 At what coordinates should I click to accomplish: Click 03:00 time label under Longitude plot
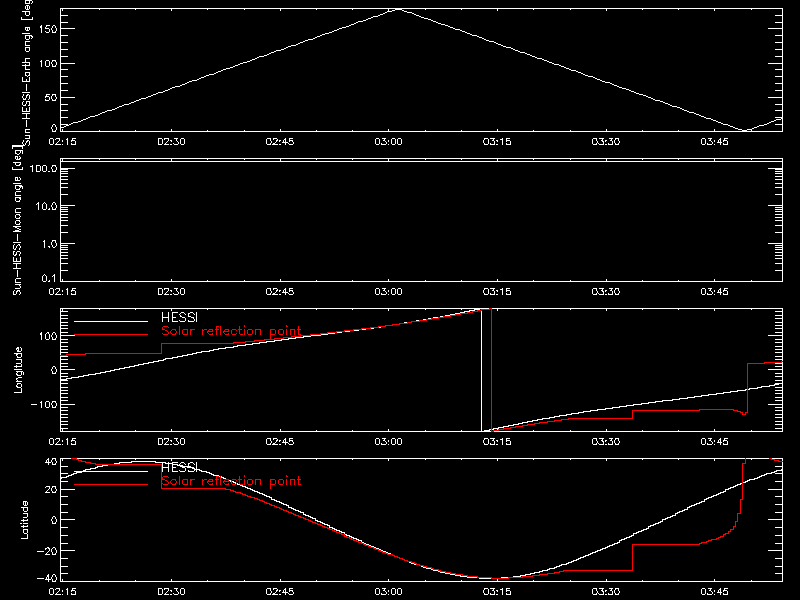pos(388,441)
